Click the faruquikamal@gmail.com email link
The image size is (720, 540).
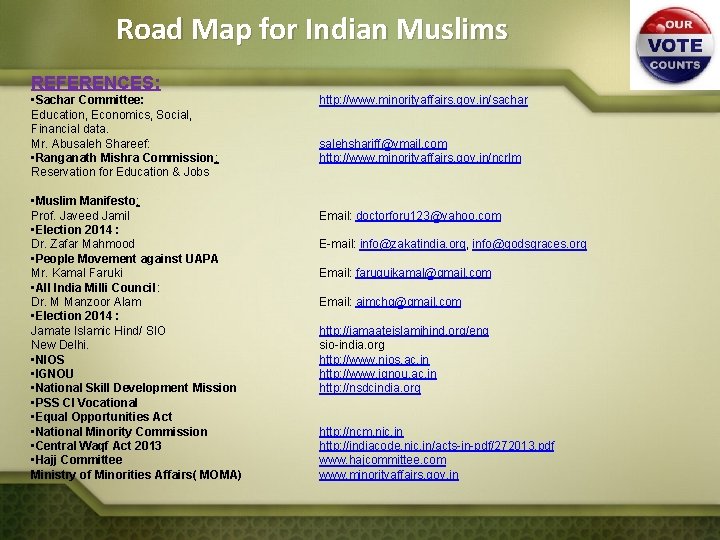pyautogui.click(x=423, y=273)
